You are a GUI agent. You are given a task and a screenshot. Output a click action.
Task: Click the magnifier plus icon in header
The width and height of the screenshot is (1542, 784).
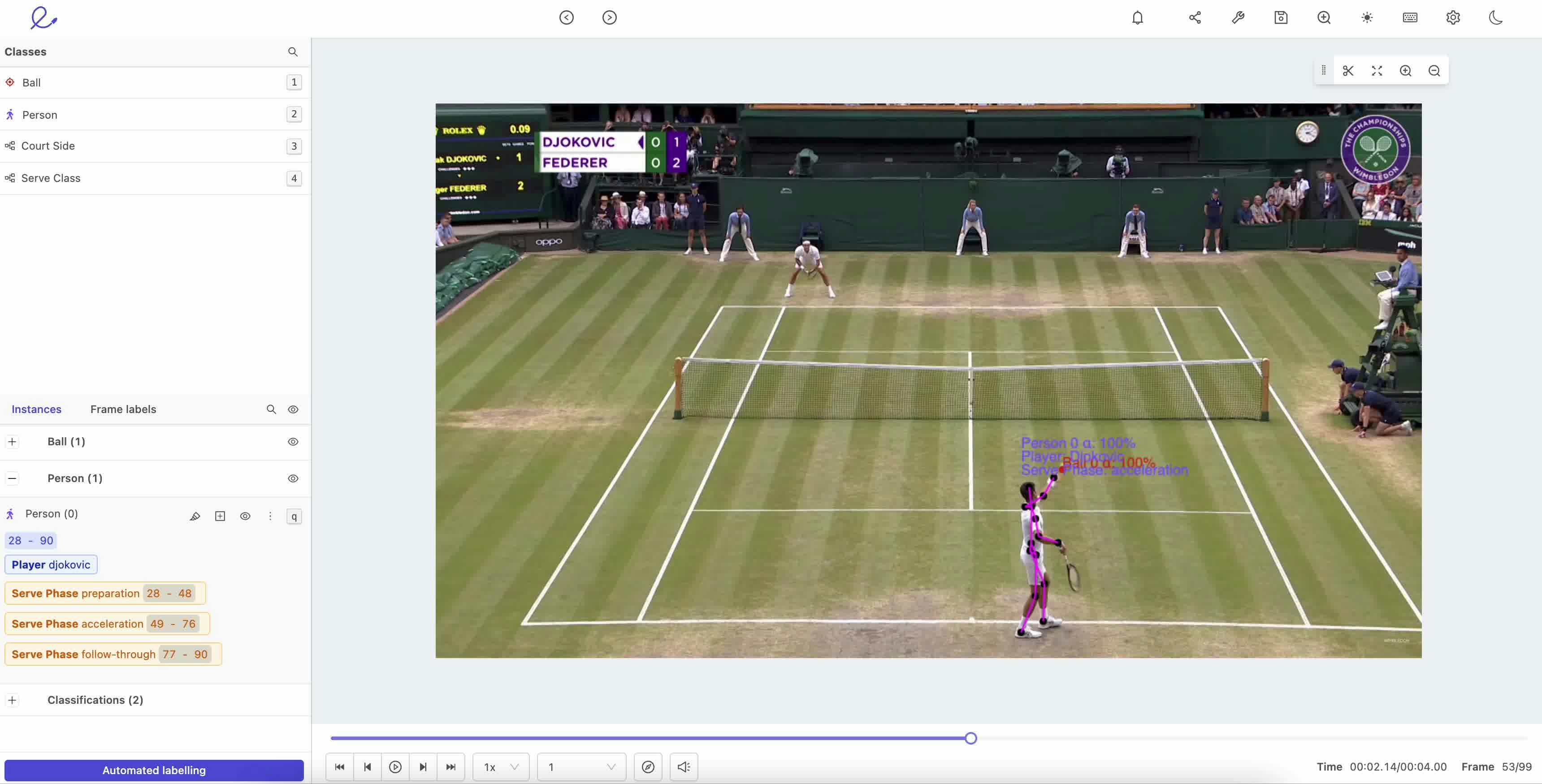pos(1324,17)
